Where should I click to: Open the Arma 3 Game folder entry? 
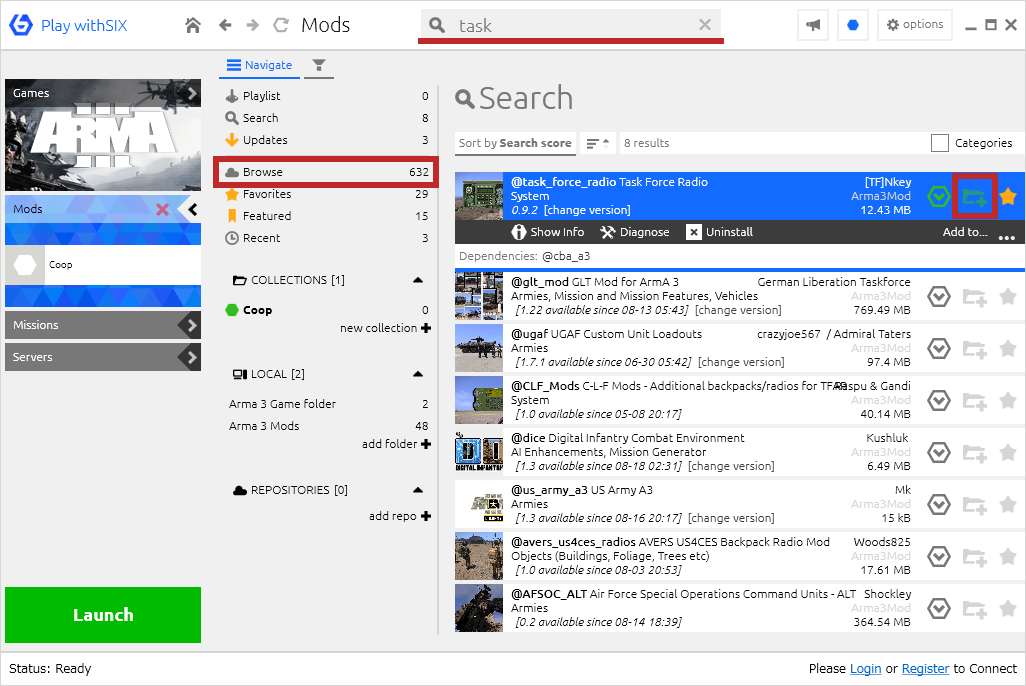[x=327, y=404]
